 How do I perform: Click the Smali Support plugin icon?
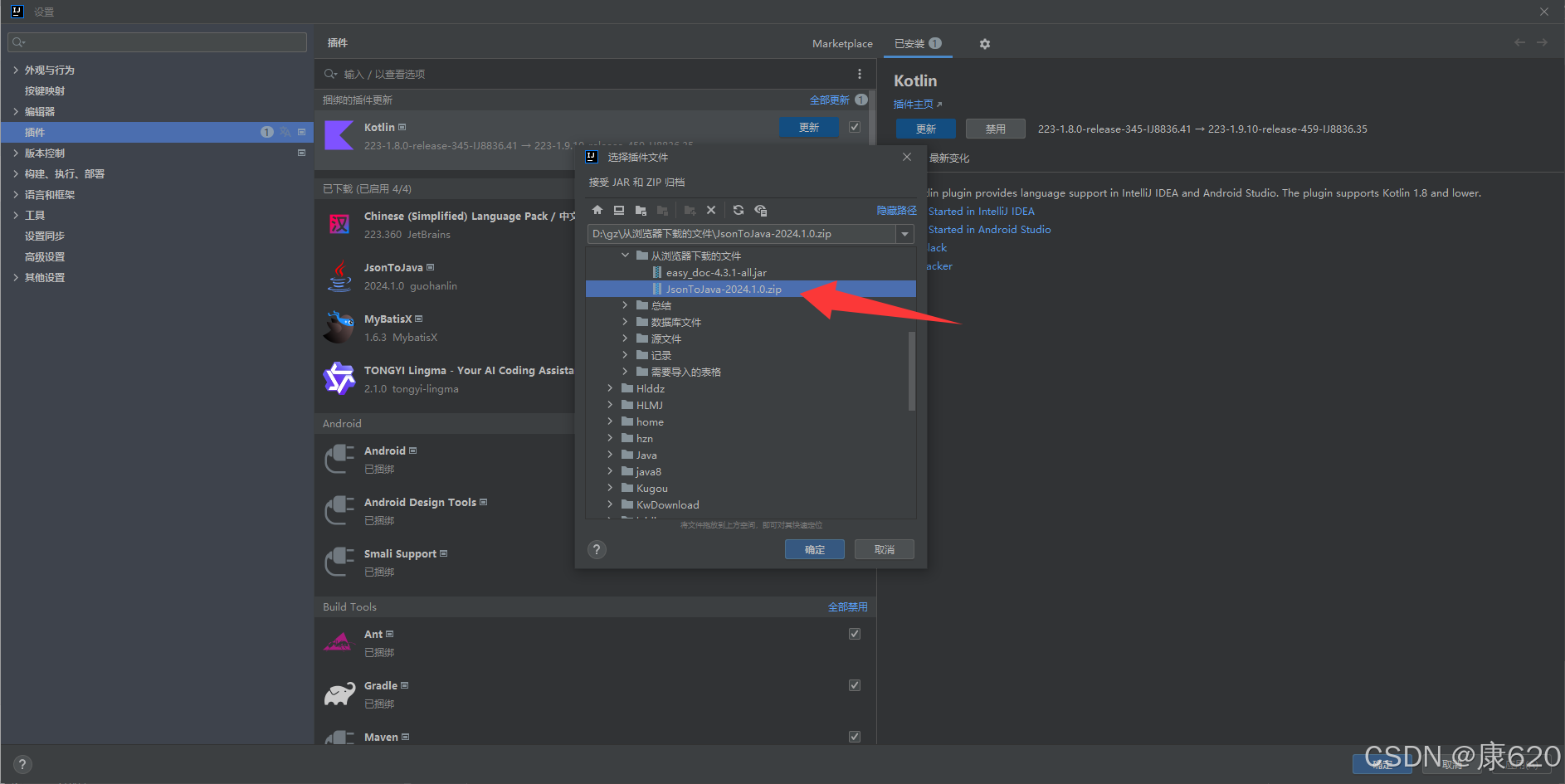pos(339,562)
